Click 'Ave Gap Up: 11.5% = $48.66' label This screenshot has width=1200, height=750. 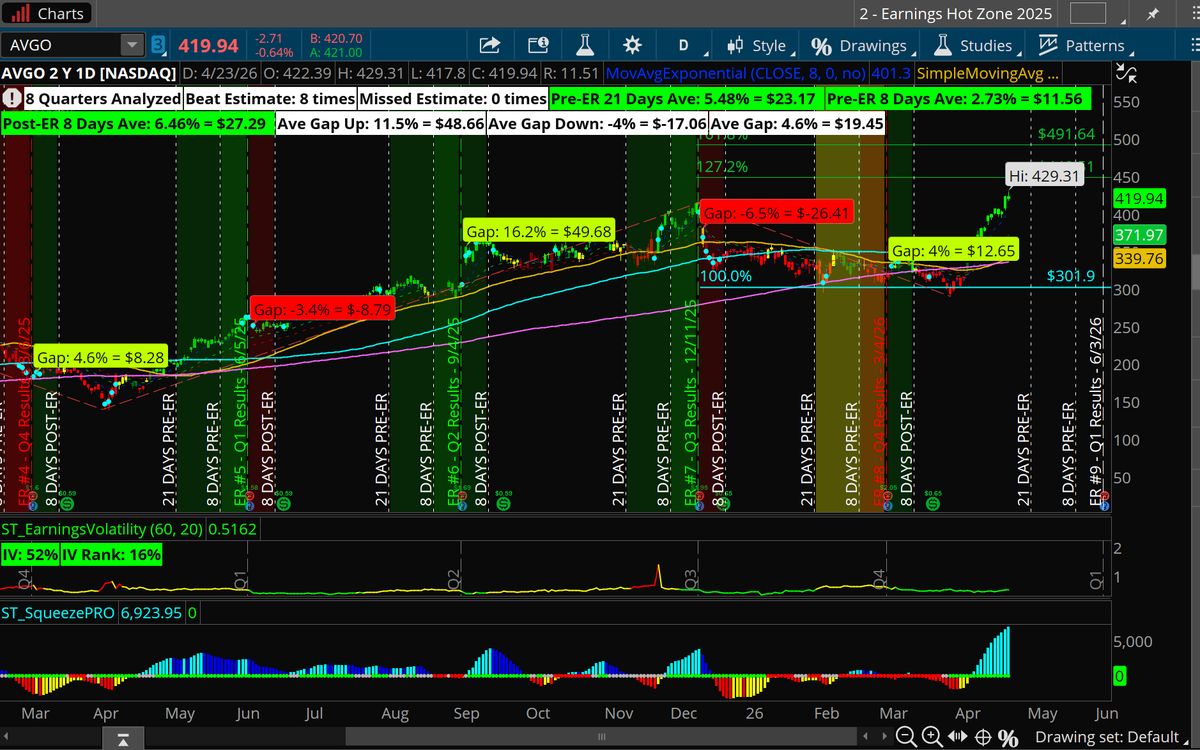[380, 123]
